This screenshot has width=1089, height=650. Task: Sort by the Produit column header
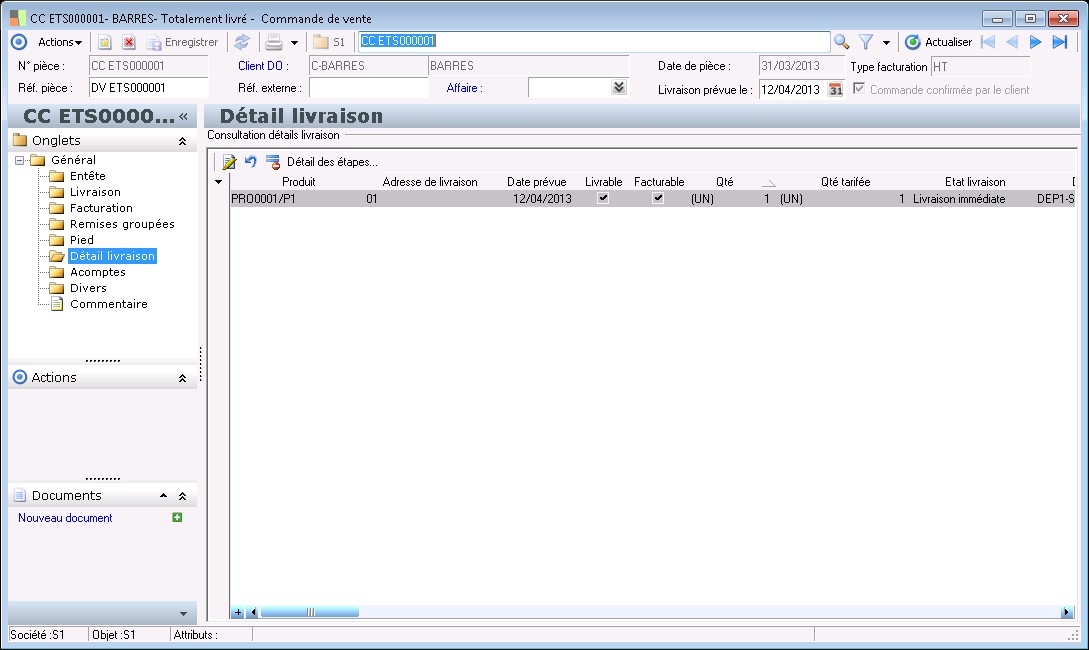[x=299, y=182]
